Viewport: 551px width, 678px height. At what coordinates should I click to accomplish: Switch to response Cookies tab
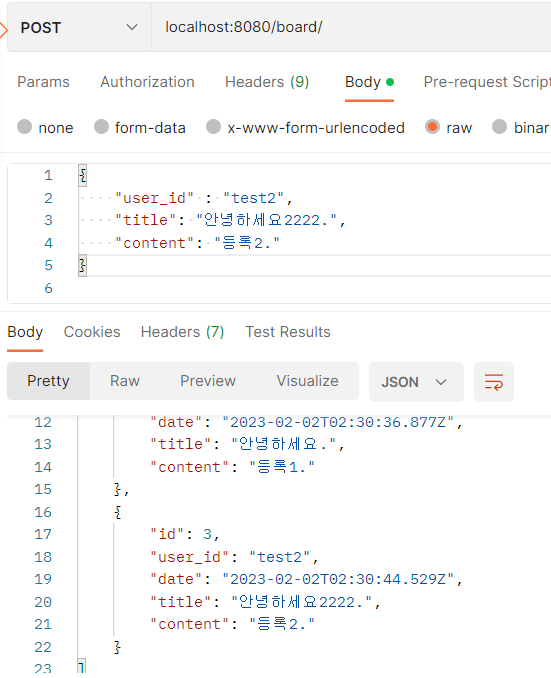point(92,332)
